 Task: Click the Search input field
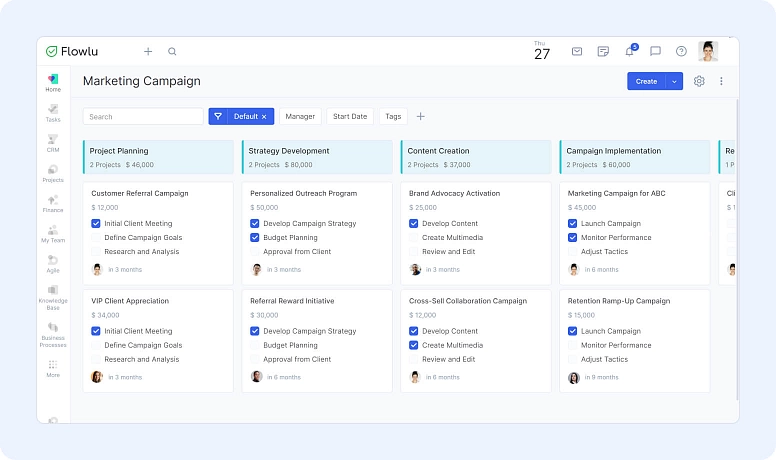pyautogui.click(x=143, y=117)
